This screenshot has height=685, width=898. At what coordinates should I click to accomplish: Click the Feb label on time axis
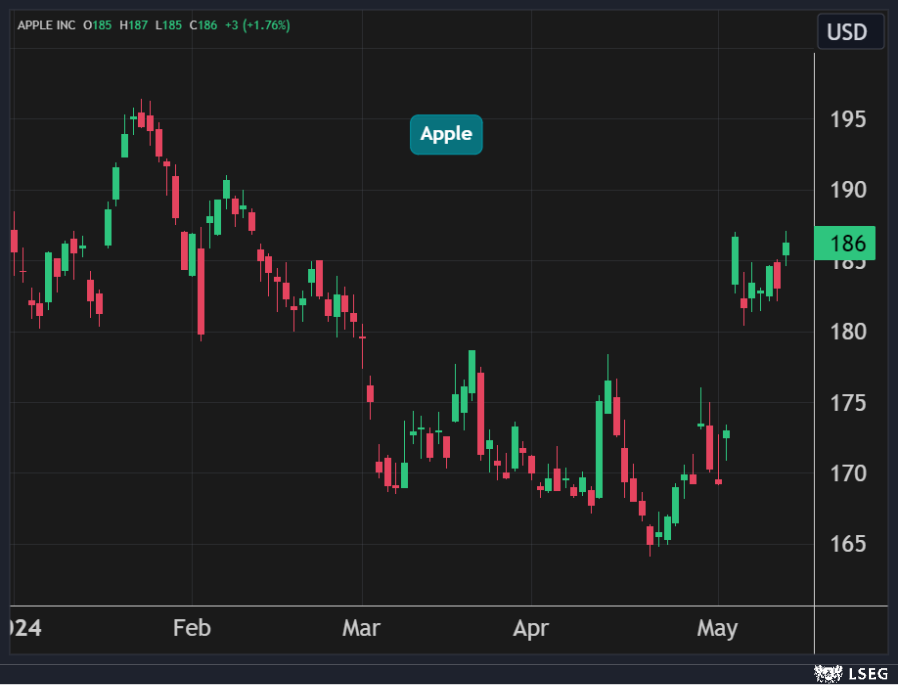192,629
